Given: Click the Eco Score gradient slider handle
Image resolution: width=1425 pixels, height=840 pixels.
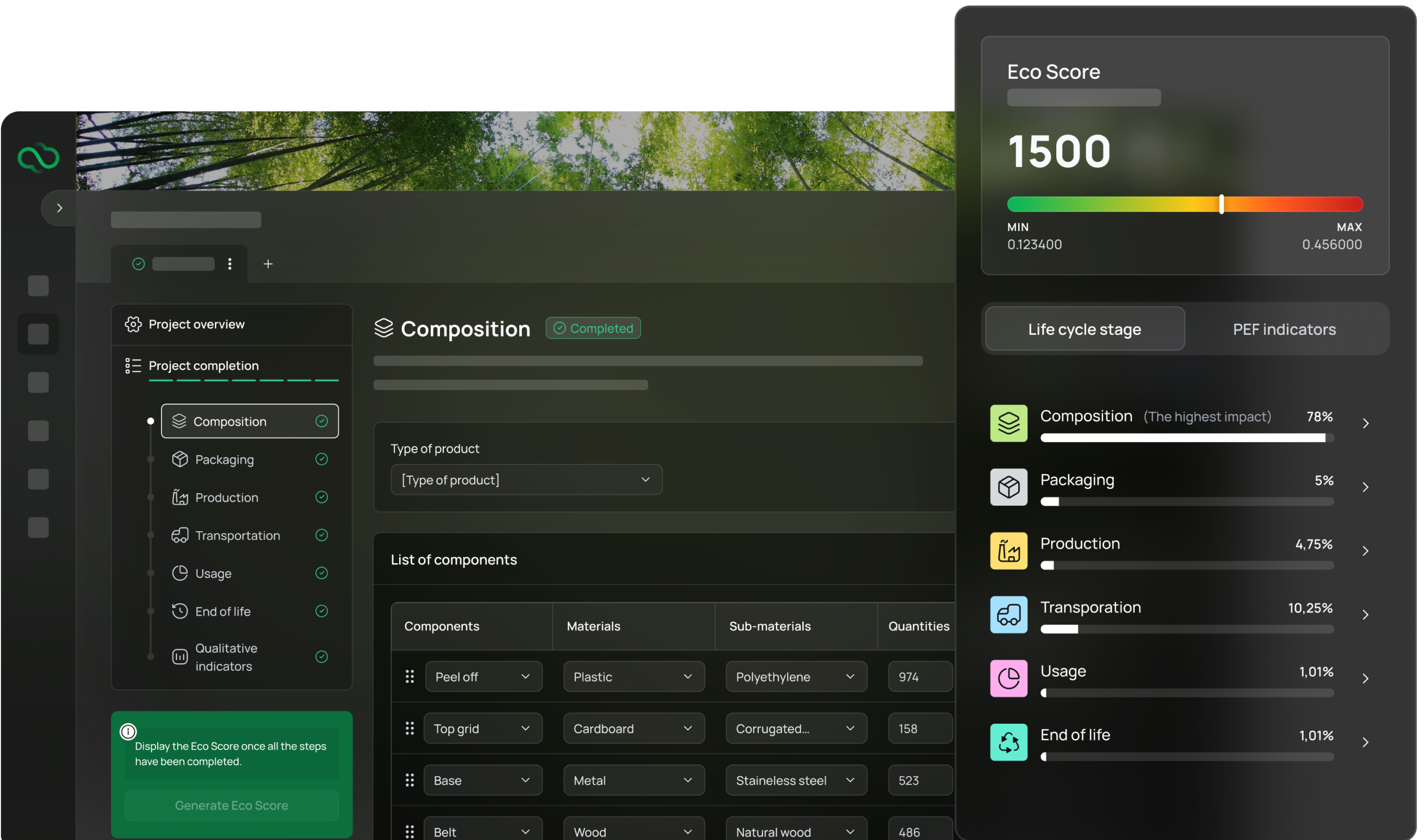Looking at the screenshot, I should click(1221, 204).
